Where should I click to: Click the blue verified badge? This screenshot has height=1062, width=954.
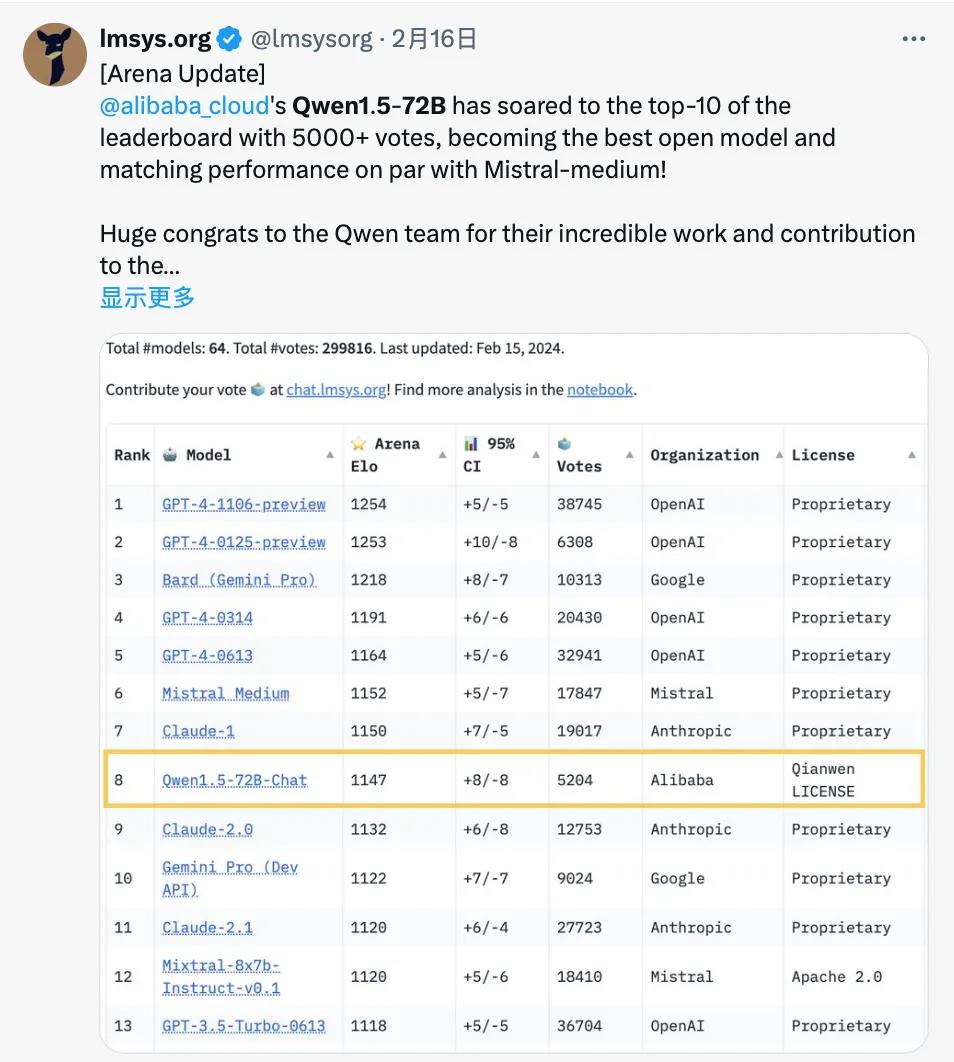(x=230, y=40)
